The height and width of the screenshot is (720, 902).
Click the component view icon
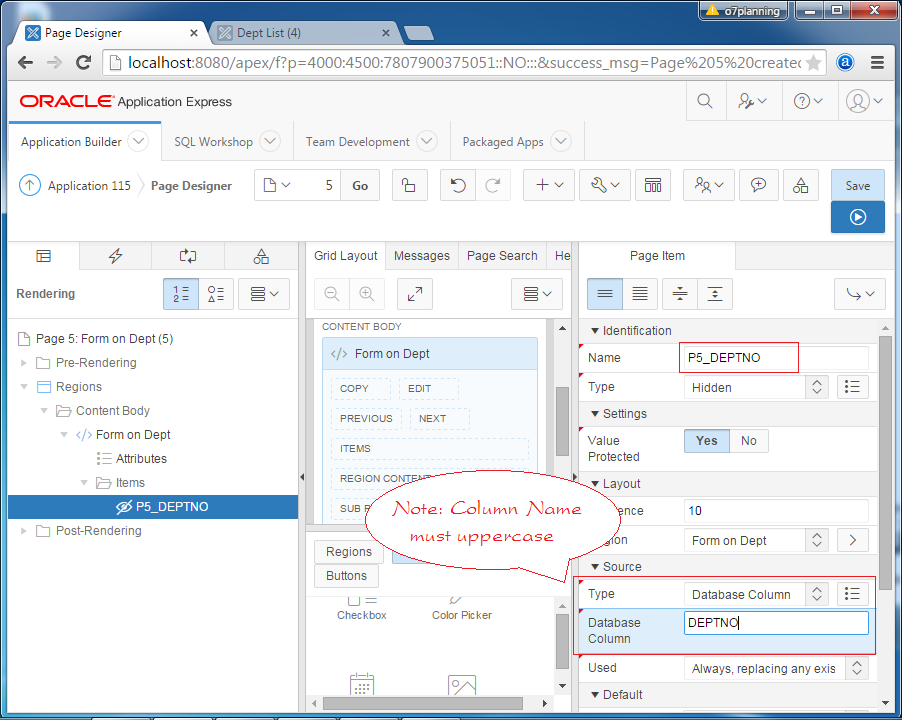[653, 185]
